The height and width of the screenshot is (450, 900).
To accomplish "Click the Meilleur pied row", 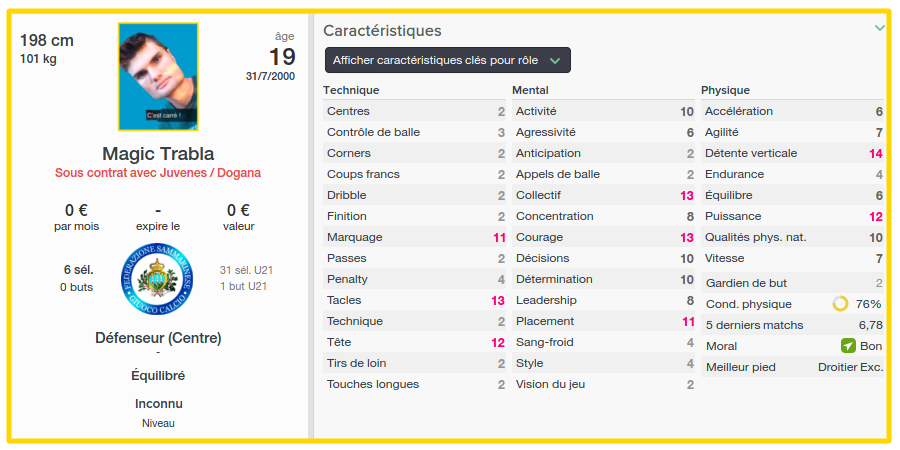I will [x=793, y=367].
